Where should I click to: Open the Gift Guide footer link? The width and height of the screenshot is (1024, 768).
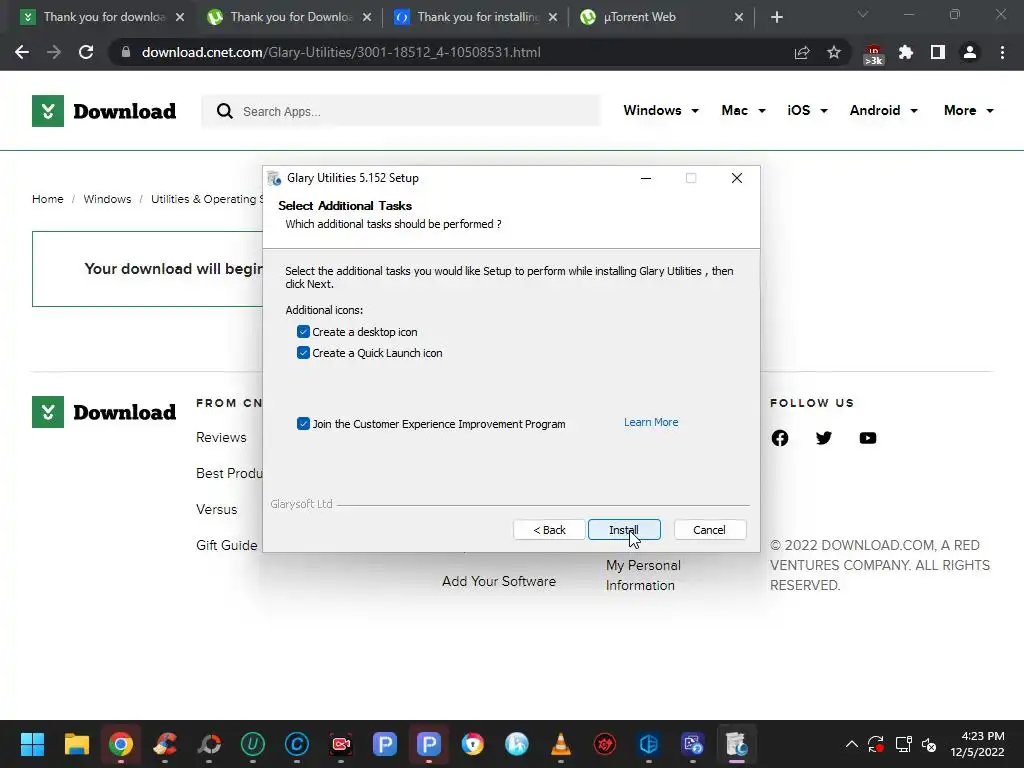click(227, 545)
